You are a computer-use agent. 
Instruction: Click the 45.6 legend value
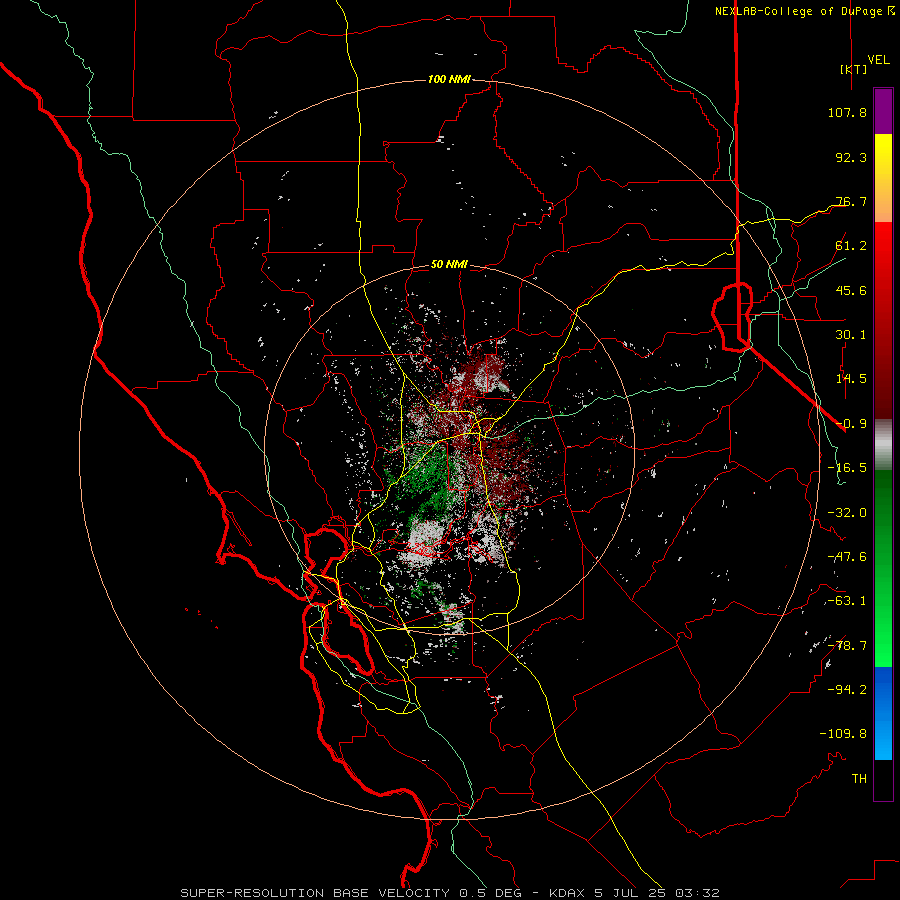coord(851,290)
